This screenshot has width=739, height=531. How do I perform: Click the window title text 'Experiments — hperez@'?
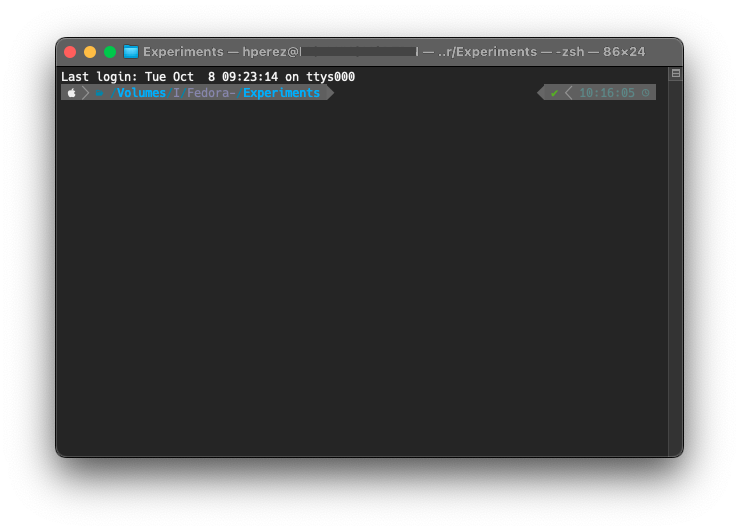(222, 52)
